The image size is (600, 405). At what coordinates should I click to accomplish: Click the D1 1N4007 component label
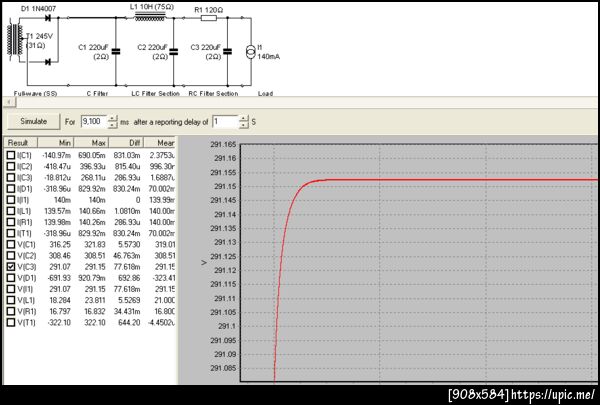tap(36, 8)
